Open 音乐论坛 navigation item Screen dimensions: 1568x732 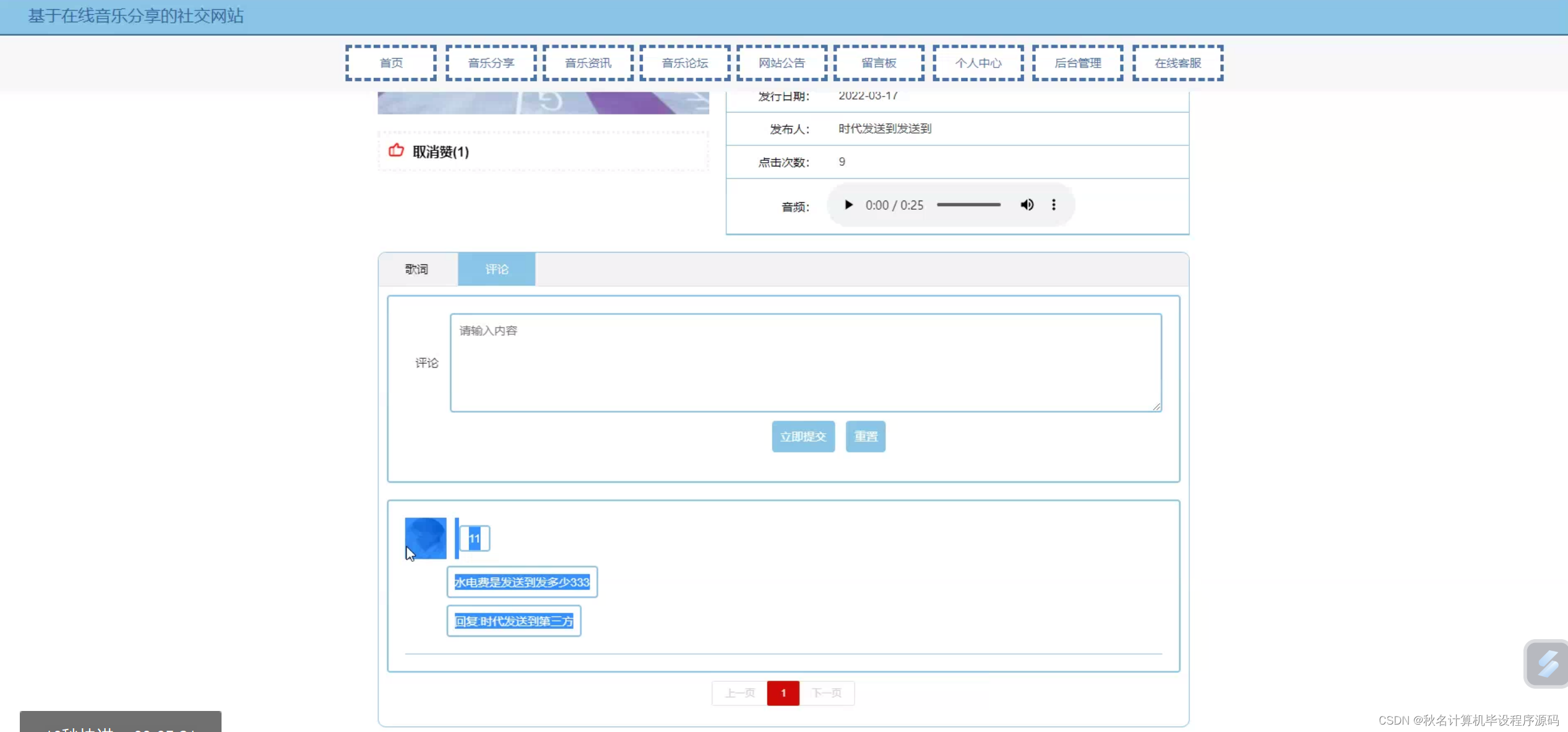(x=684, y=63)
